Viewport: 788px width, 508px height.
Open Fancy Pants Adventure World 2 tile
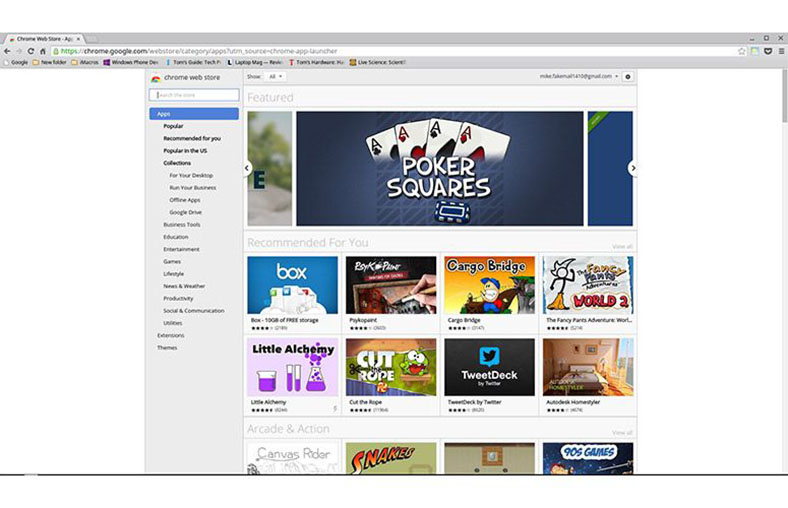pyautogui.click(x=588, y=293)
